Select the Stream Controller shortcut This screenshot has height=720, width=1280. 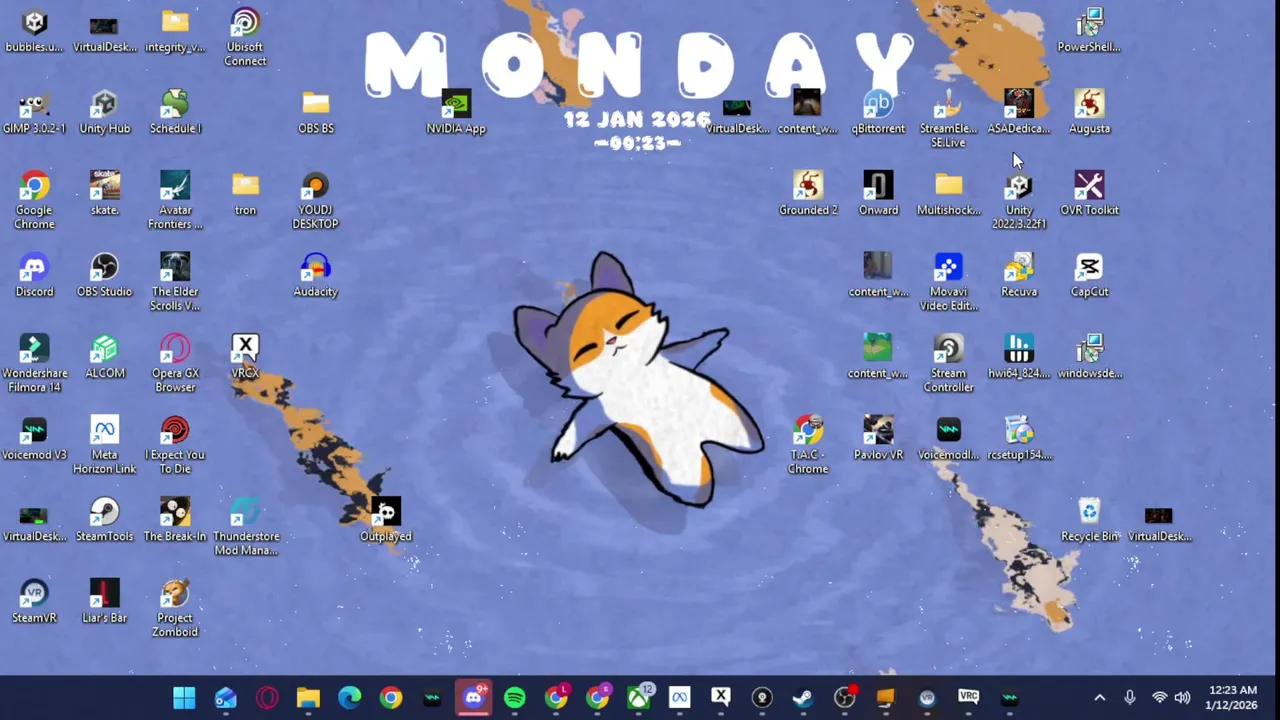tap(948, 363)
